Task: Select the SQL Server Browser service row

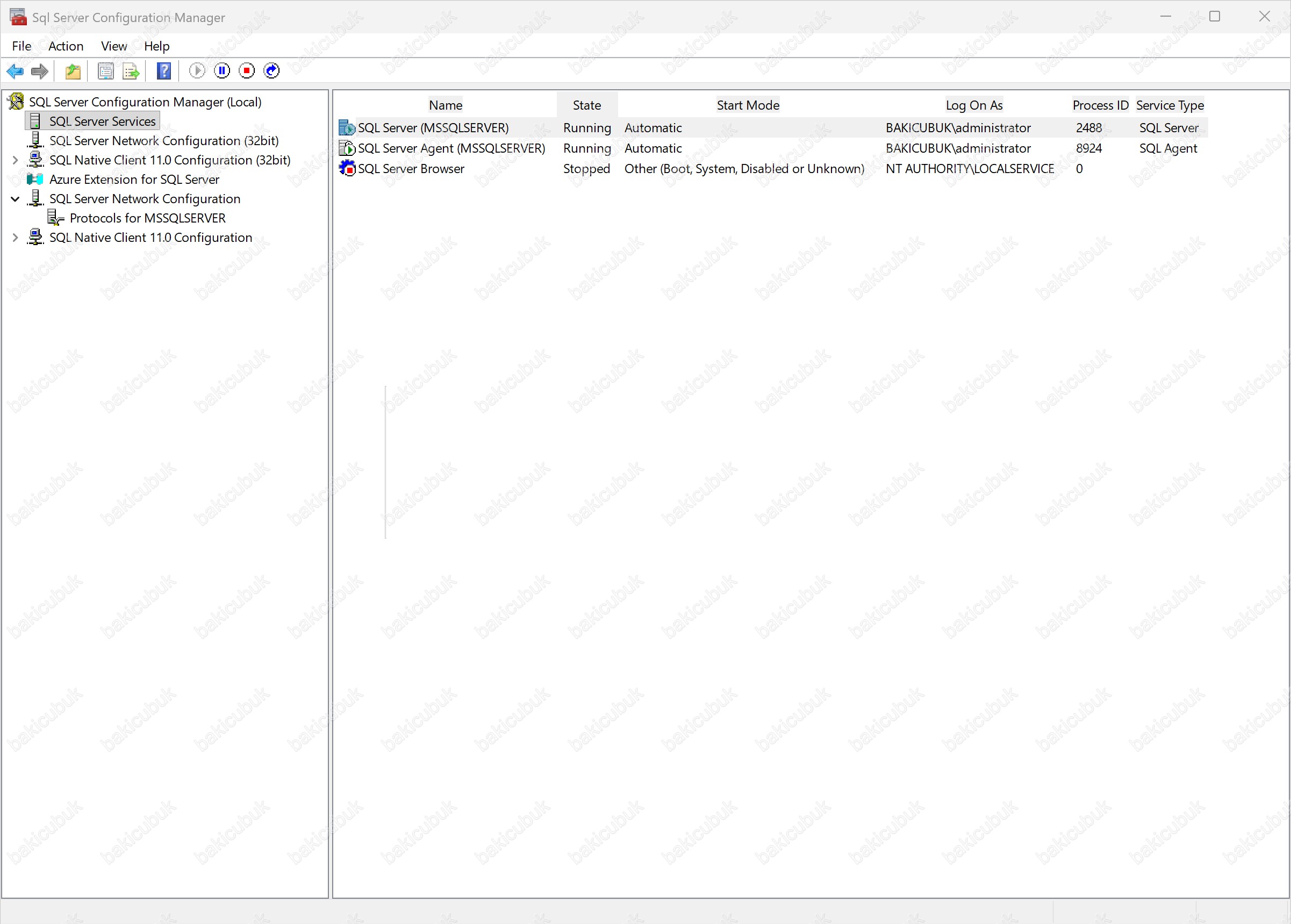Action: pos(411,169)
